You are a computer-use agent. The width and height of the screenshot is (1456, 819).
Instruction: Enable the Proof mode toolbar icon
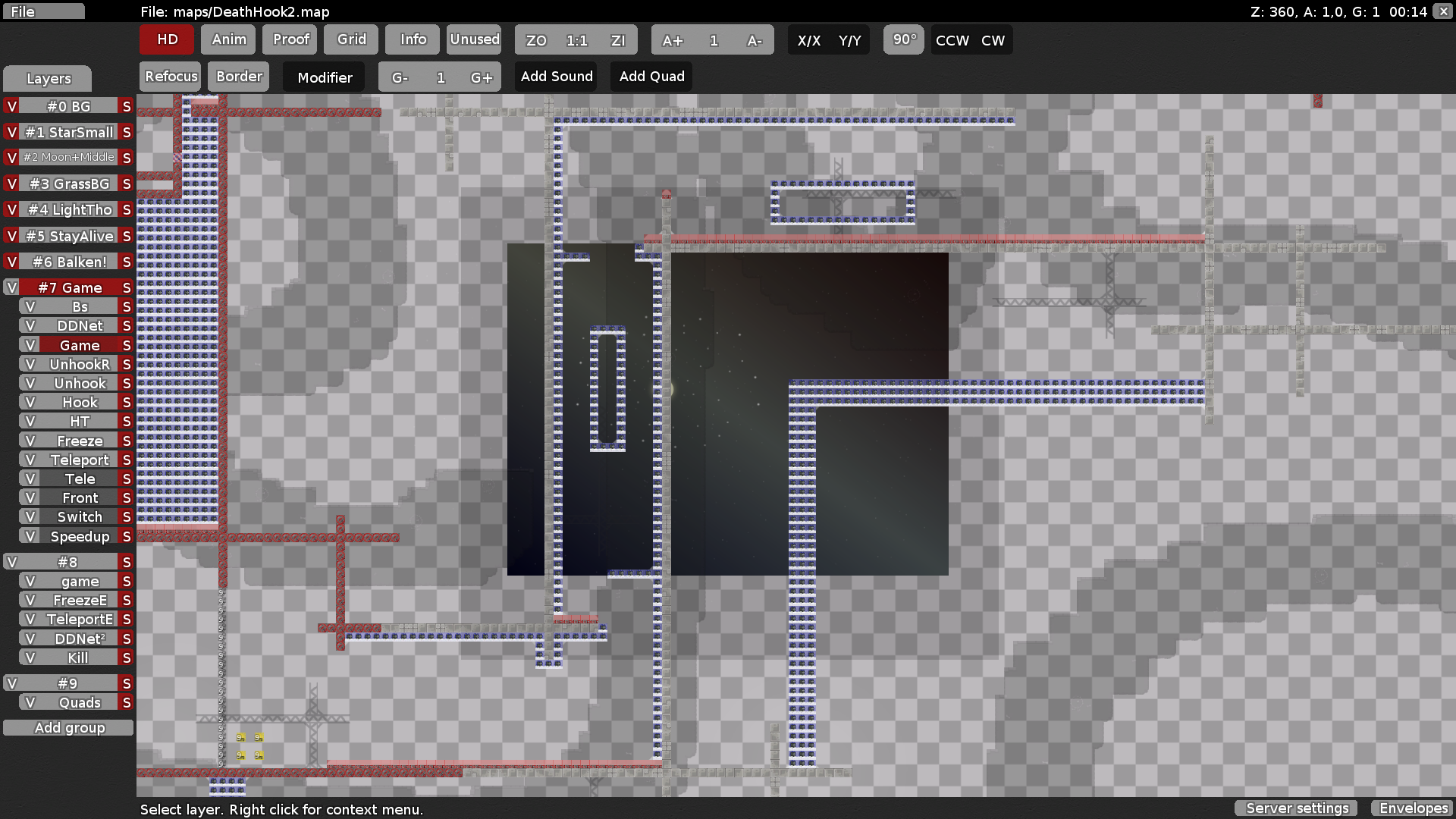tap(289, 39)
